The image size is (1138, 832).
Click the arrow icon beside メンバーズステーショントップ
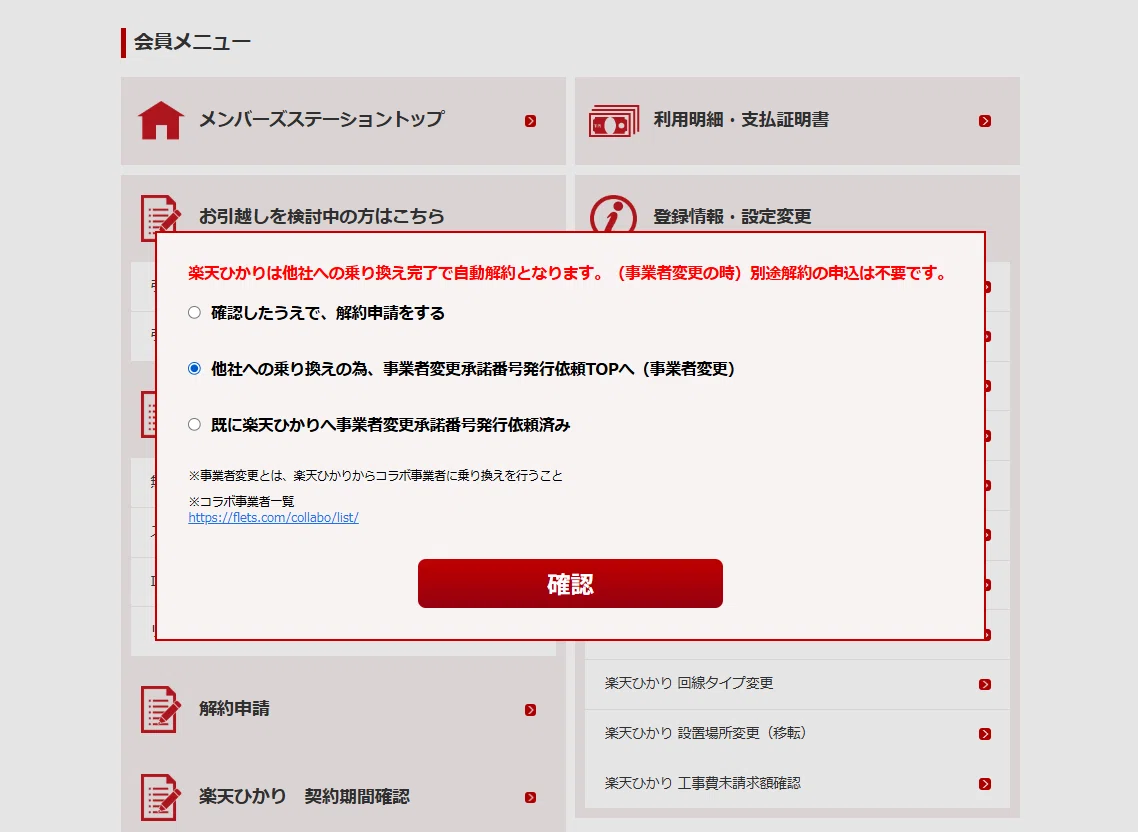(x=531, y=121)
